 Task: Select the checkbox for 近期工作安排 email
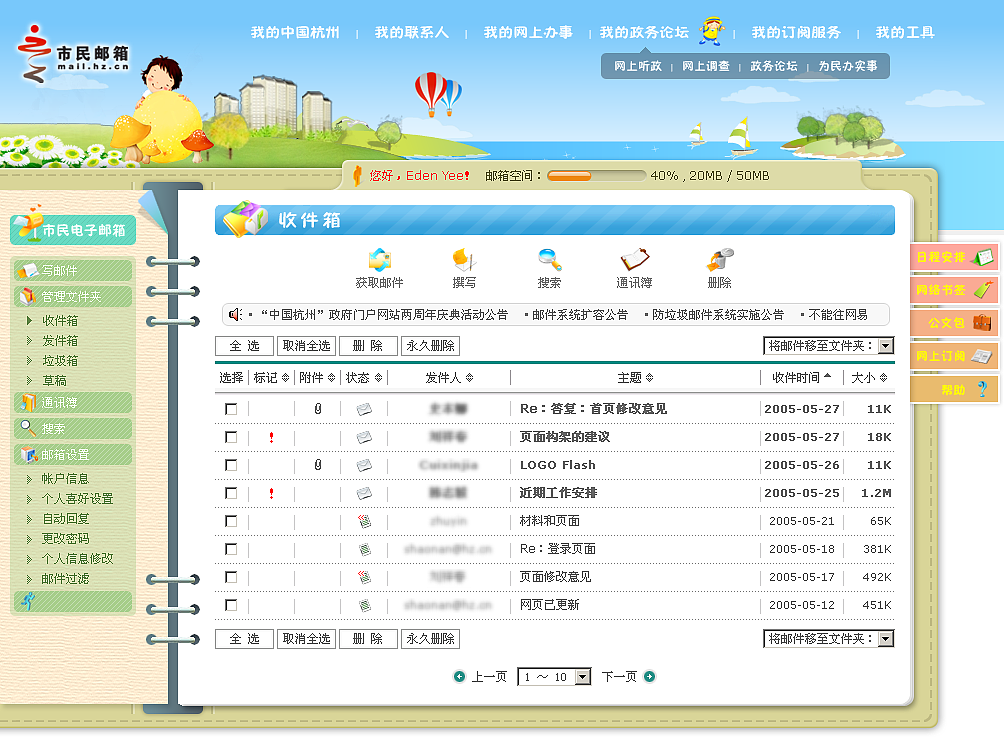pos(233,493)
